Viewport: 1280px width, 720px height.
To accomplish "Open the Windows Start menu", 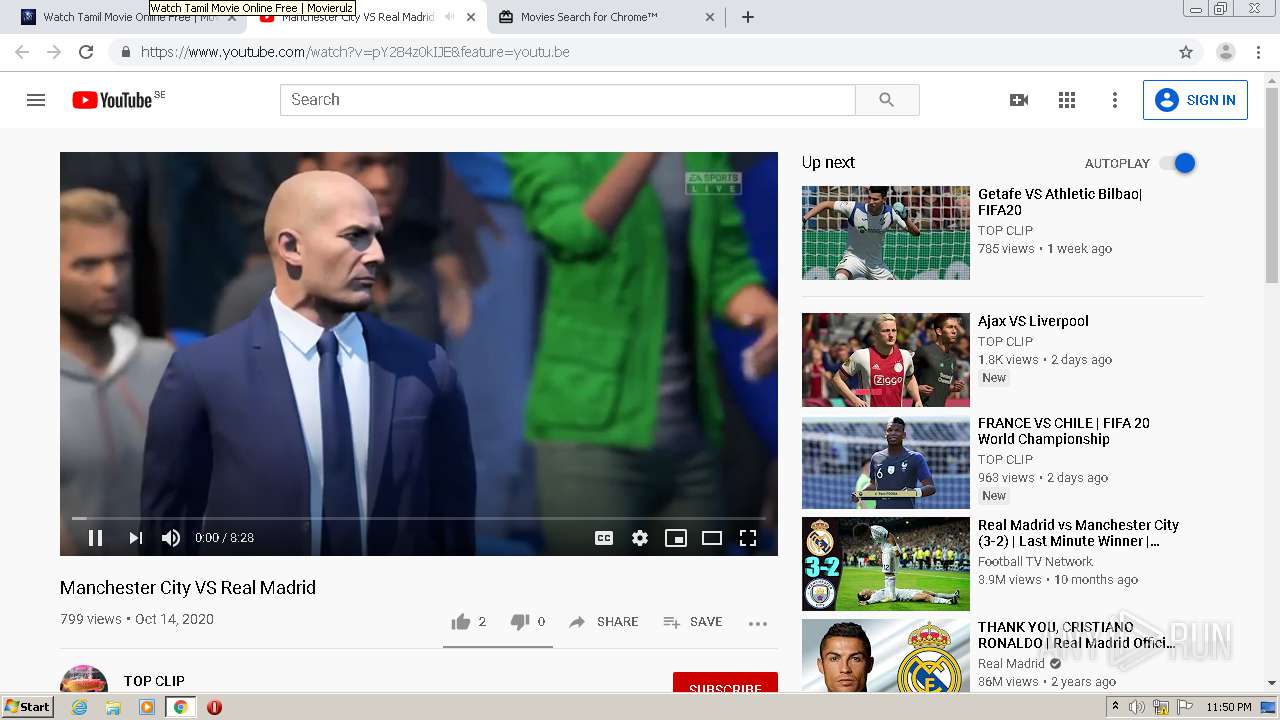I will (x=27, y=707).
